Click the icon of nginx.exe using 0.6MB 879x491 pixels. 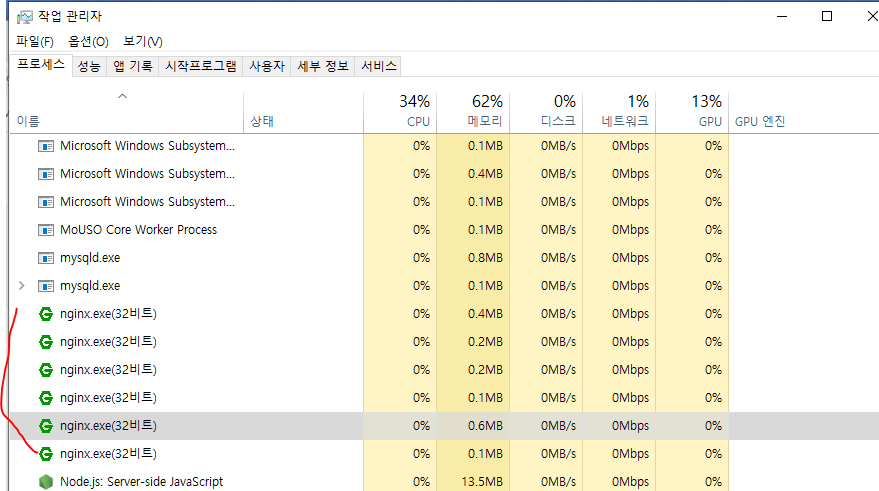(x=45, y=426)
